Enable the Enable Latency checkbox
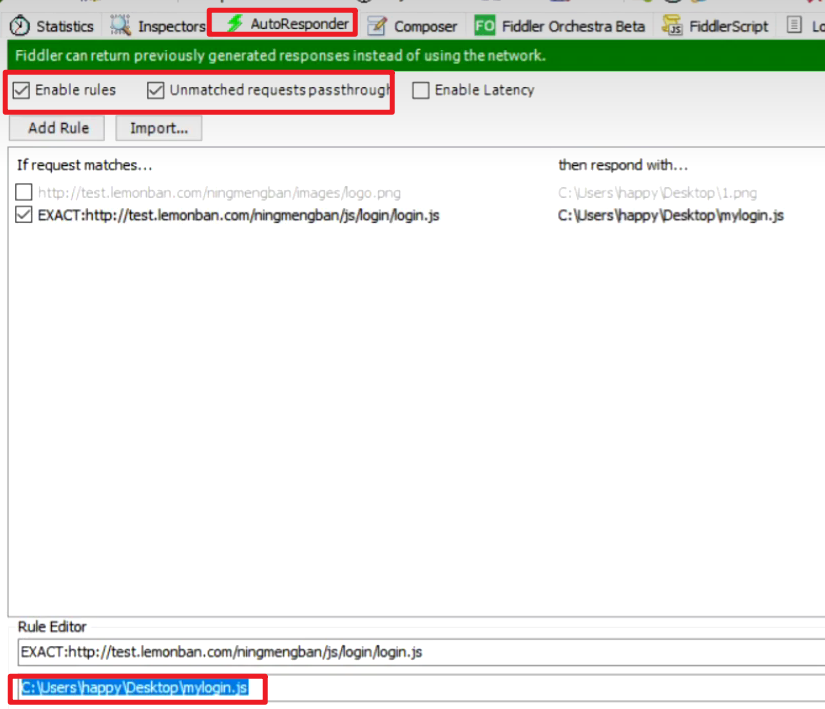 (421, 90)
